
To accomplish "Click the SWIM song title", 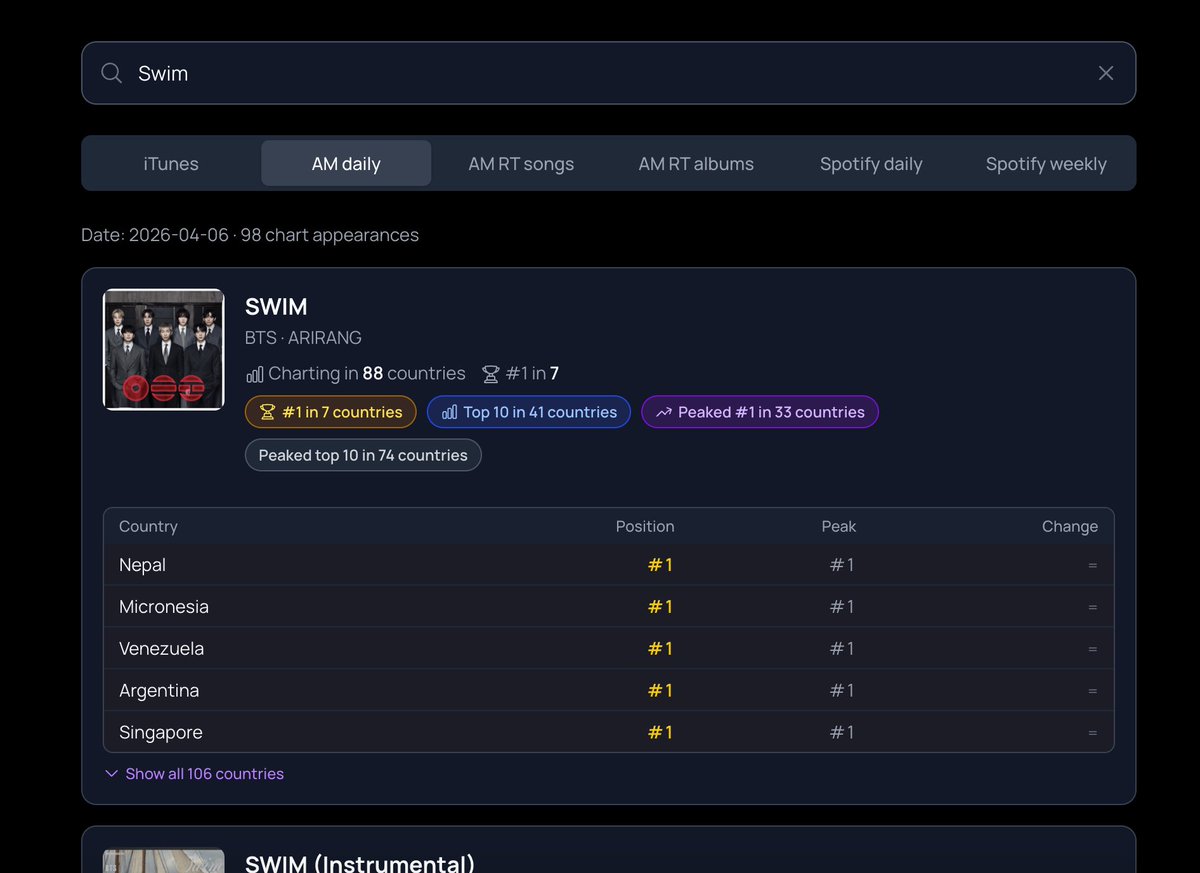I will click(276, 307).
